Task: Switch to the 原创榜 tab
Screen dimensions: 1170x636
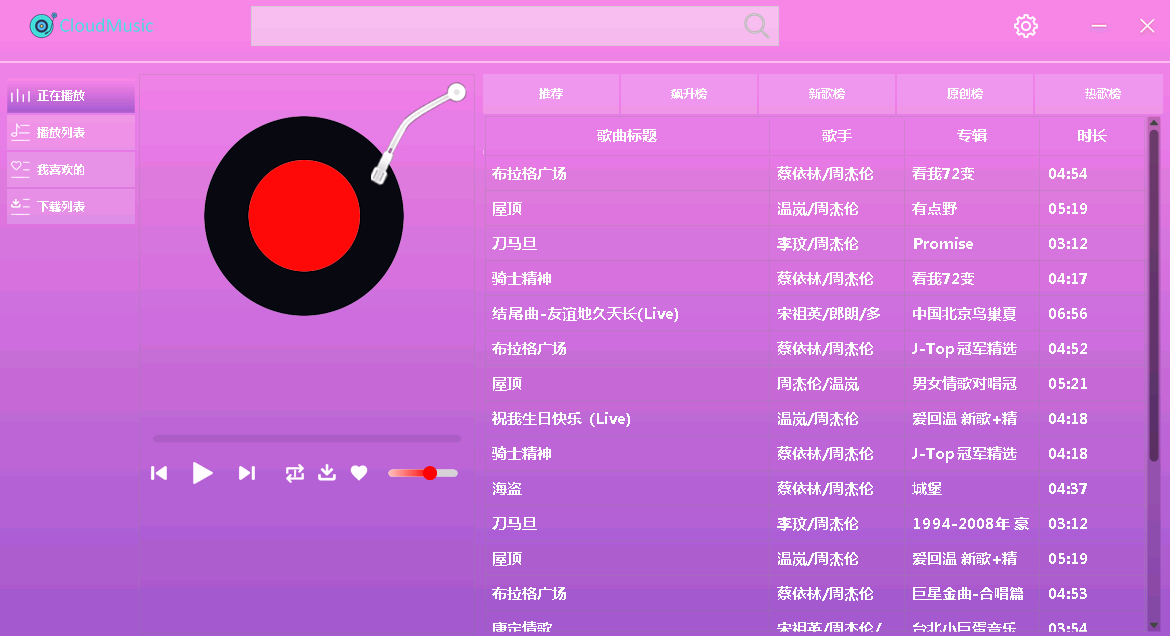Action: pos(965,94)
